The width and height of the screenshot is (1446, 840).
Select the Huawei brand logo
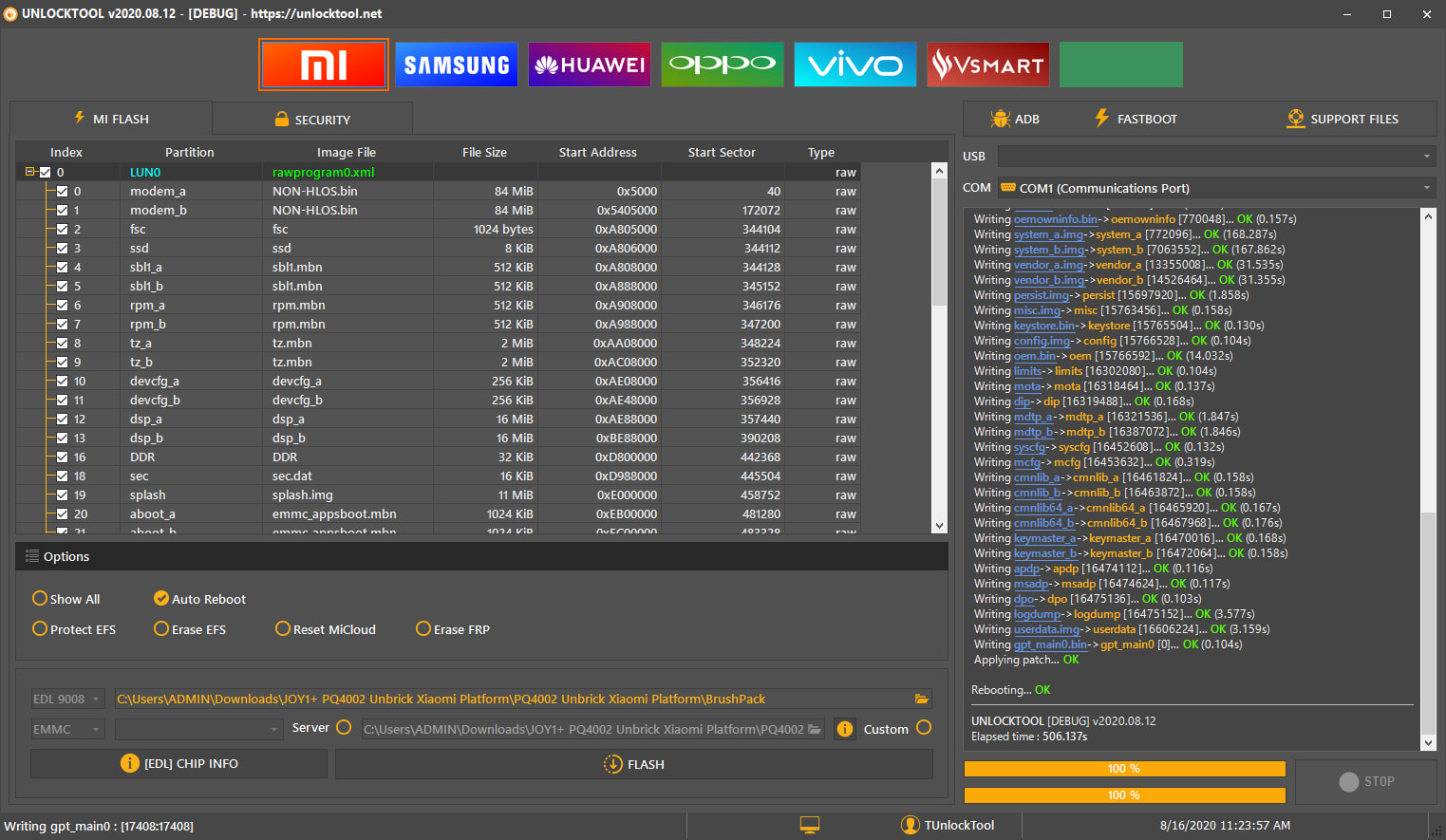(590, 65)
